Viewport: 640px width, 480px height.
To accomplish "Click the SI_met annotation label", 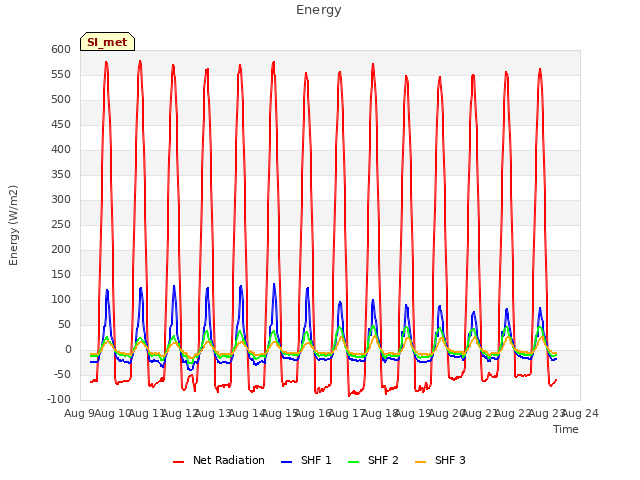I will tap(107, 42).
